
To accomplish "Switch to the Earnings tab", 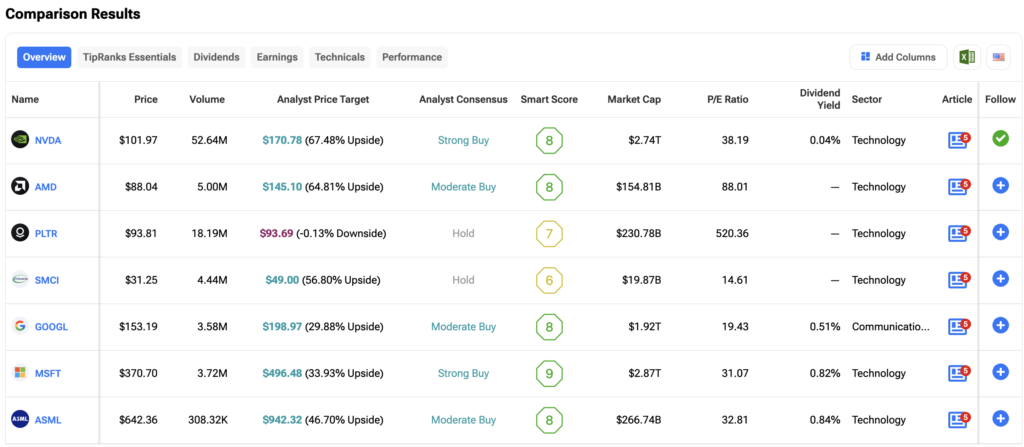I will pyautogui.click(x=277, y=57).
